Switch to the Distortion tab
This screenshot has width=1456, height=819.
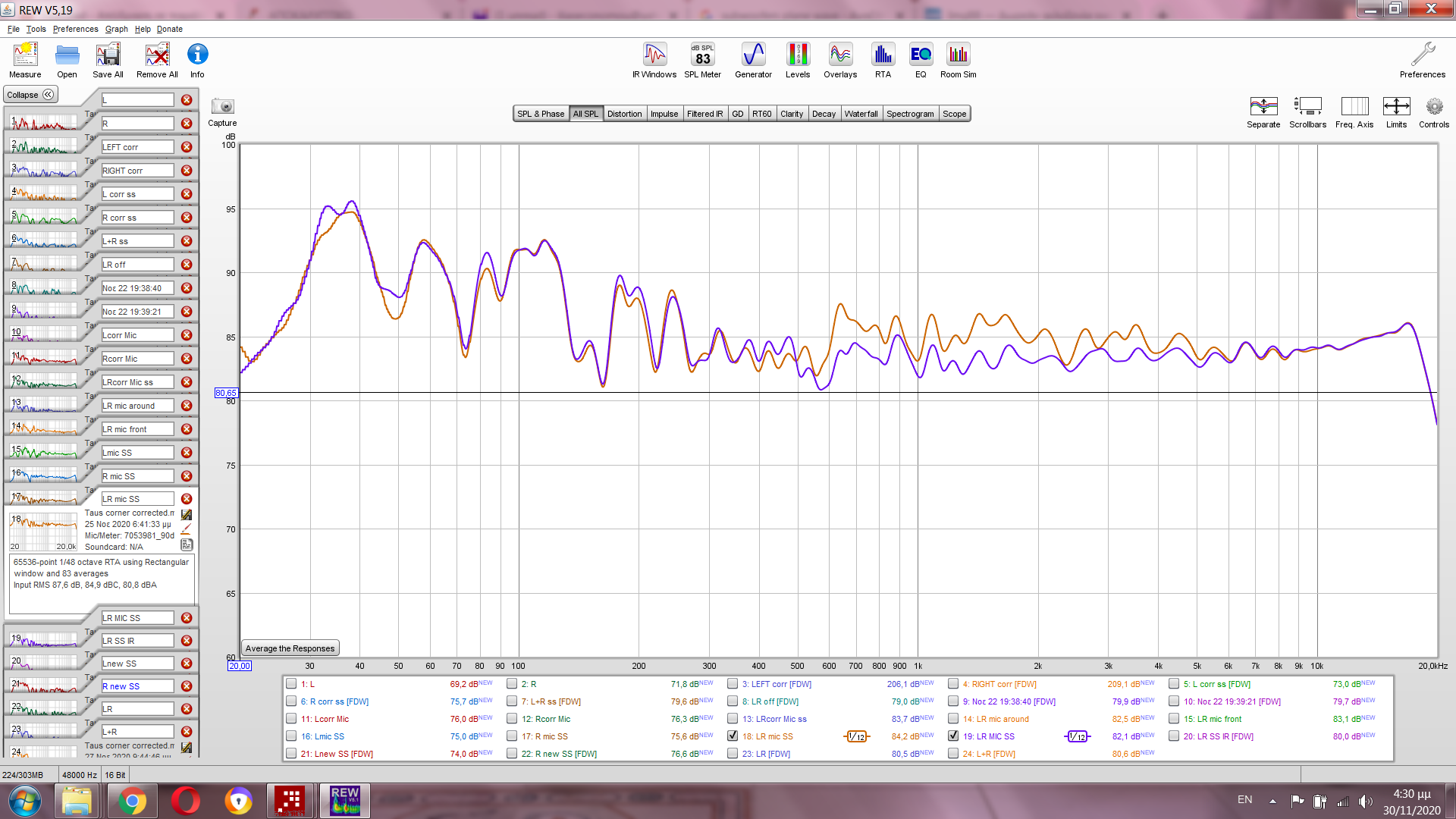pyautogui.click(x=624, y=114)
